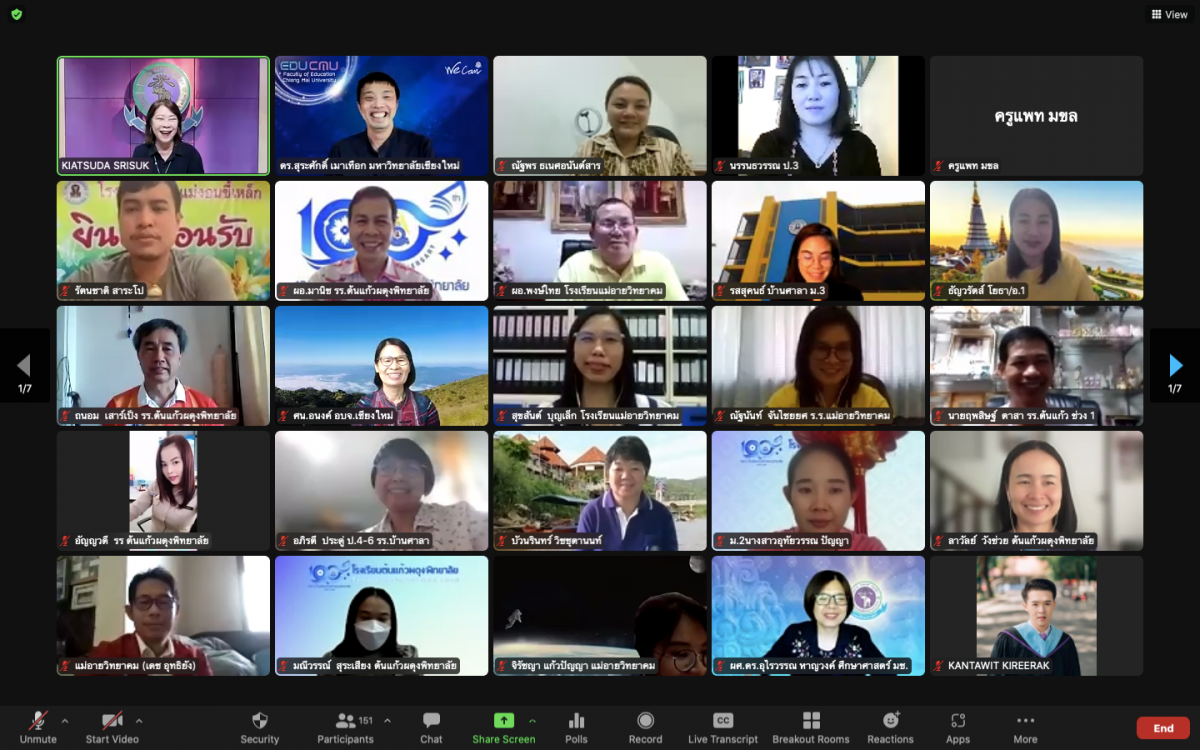Expand video options arrow beside Start Video
The width and height of the screenshot is (1200, 750).
click(139, 720)
